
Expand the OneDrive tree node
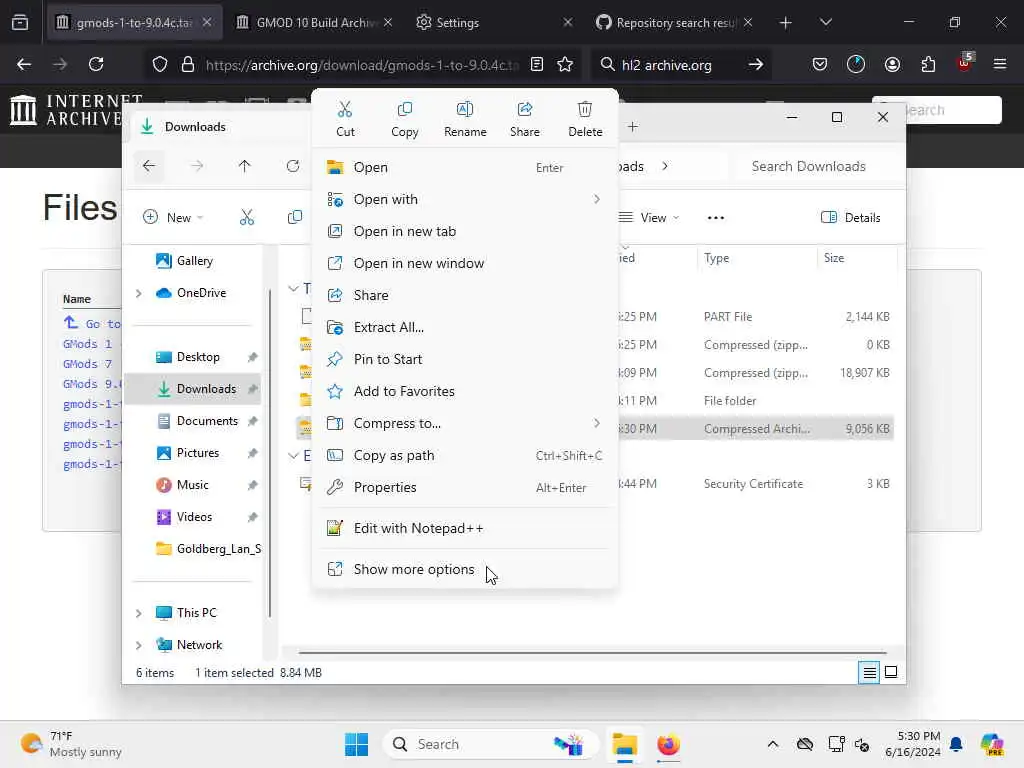(x=138, y=293)
